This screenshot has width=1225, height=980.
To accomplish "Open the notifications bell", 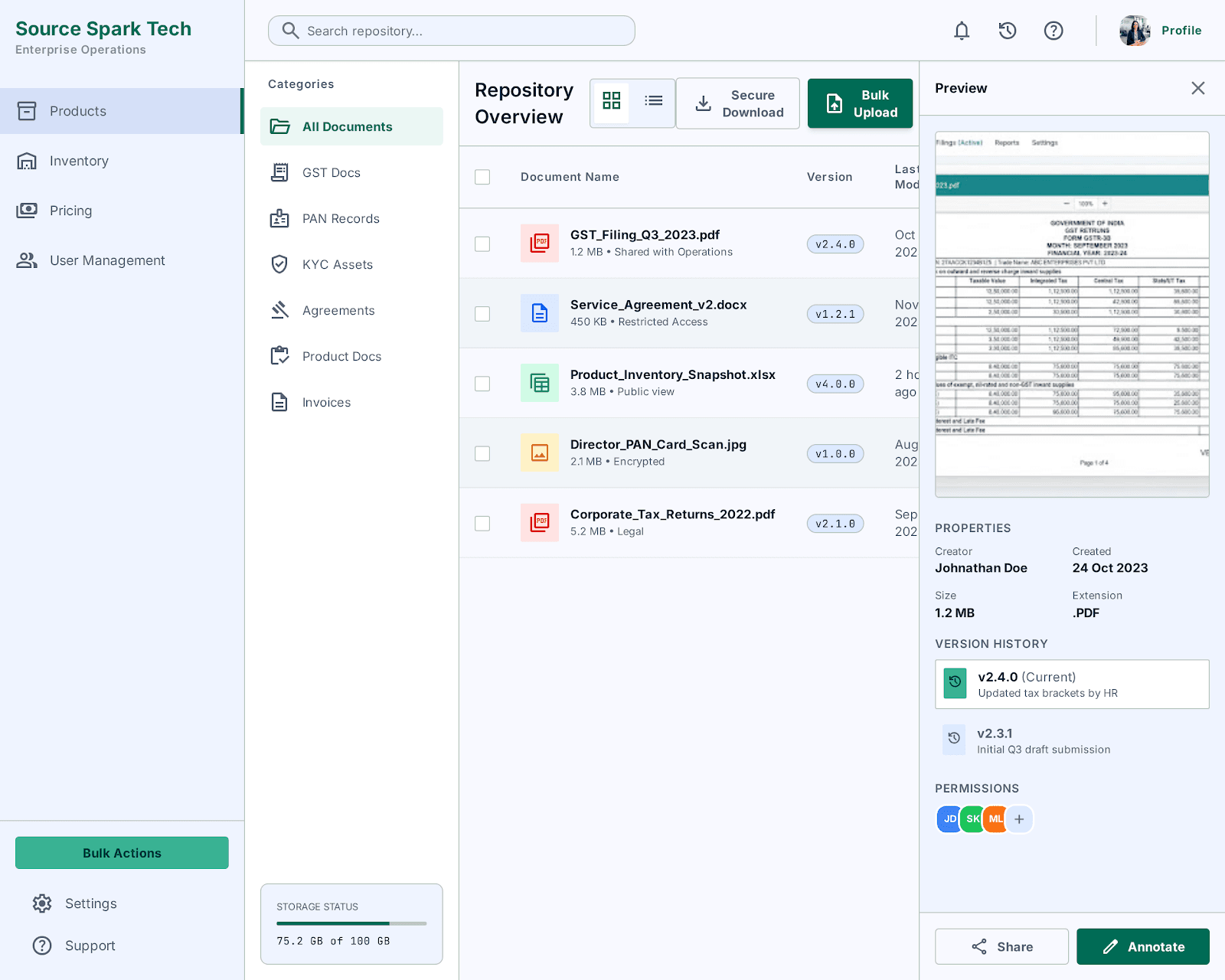I will pos(962,31).
